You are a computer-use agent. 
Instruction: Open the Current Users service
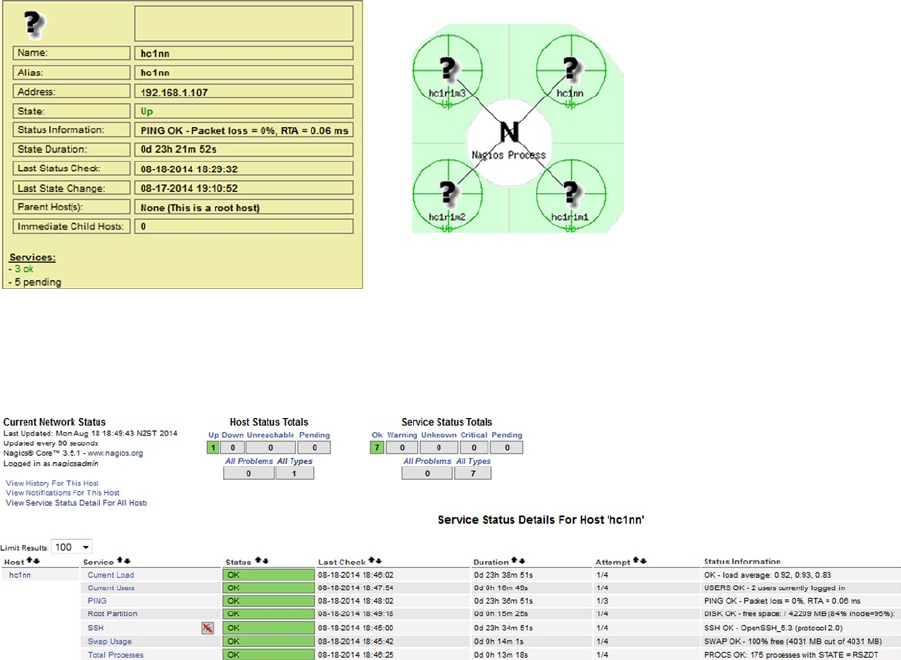tap(111, 588)
